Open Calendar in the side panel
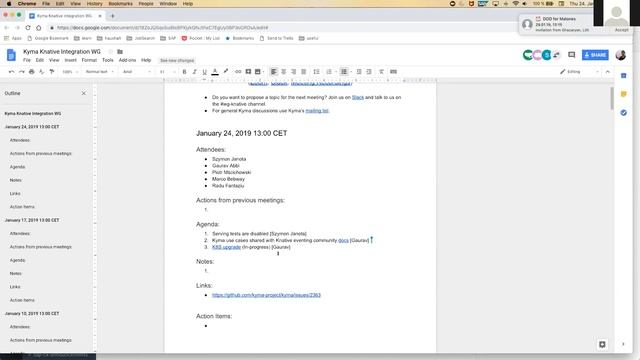 [x=623, y=76]
